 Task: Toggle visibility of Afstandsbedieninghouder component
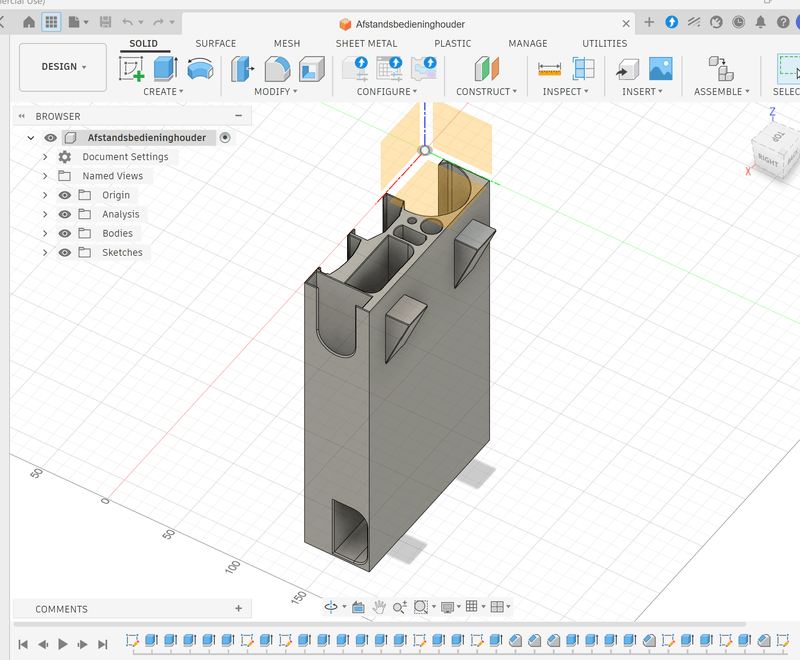point(50,138)
